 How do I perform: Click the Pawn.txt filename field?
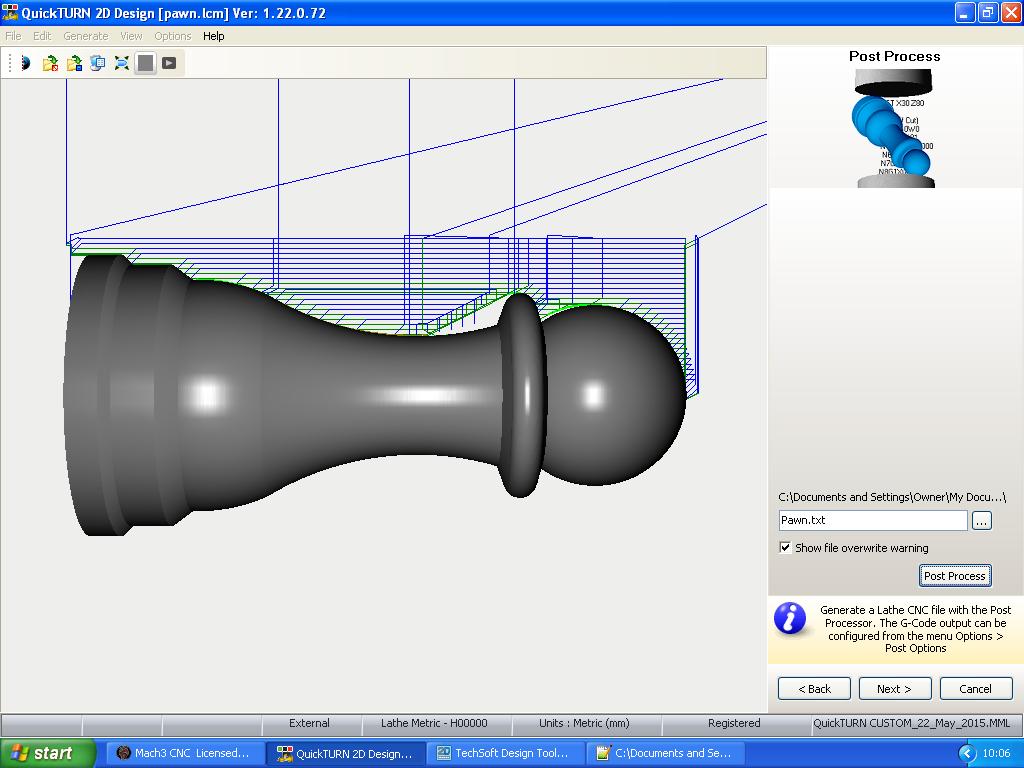pyautogui.click(x=872, y=521)
